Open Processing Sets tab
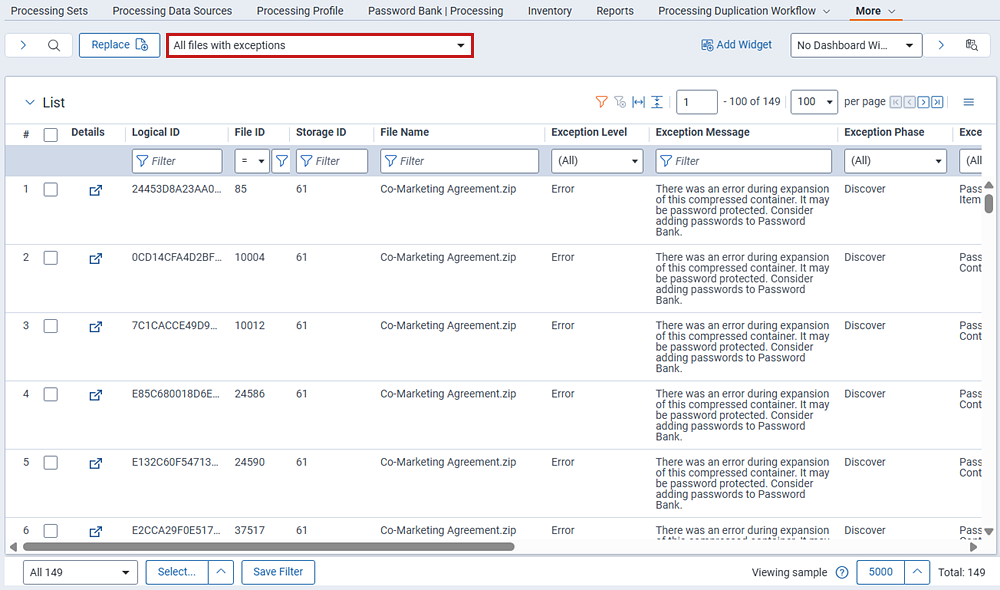This screenshot has width=1000, height=590. (49, 11)
